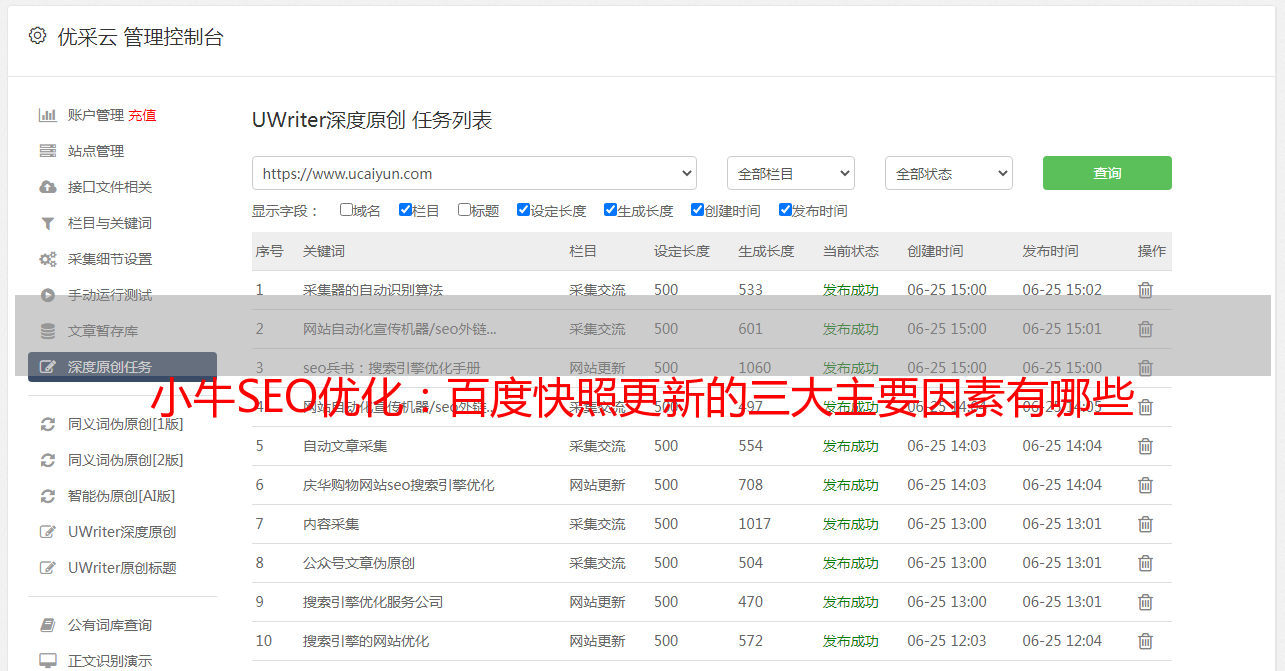This screenshot has width=1285, height=671.
Task: Delete task 庆华购物网站seo搜索引擎优化 with trash icon
Action: [1146, 485]
